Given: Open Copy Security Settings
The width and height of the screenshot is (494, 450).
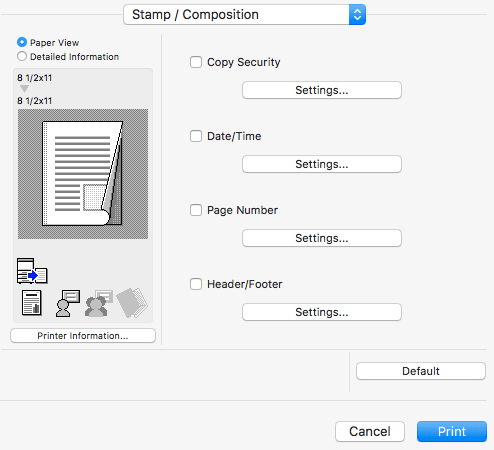Looking at the screenshot, I should [x=322, y=90].
